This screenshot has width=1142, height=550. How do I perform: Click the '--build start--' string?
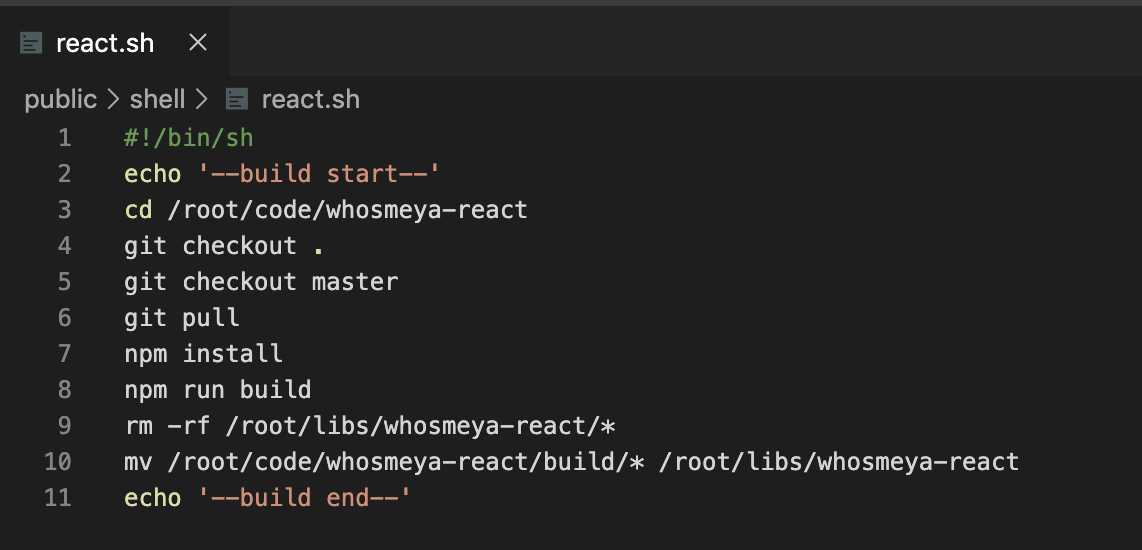[x=319, y=174]
